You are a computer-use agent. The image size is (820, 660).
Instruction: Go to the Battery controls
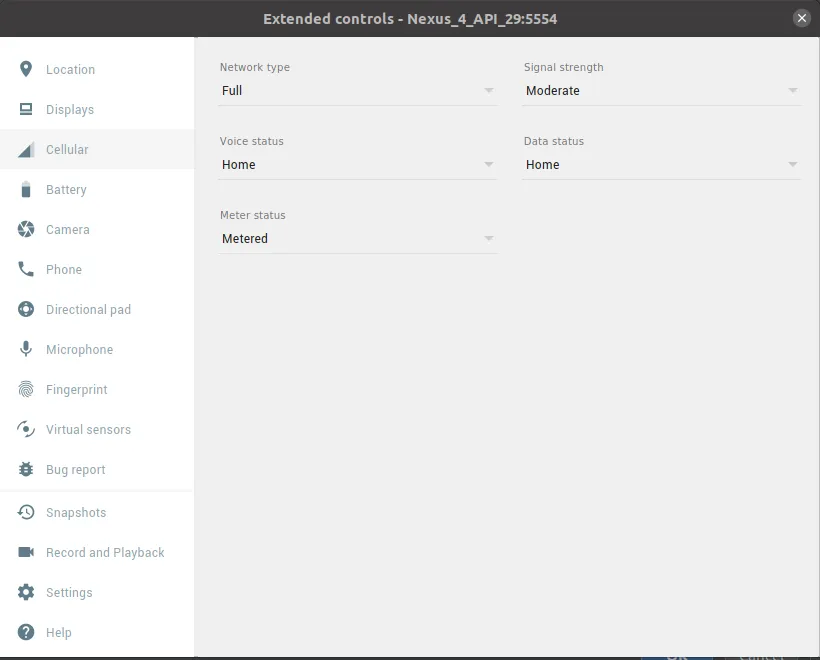point(97,189)
